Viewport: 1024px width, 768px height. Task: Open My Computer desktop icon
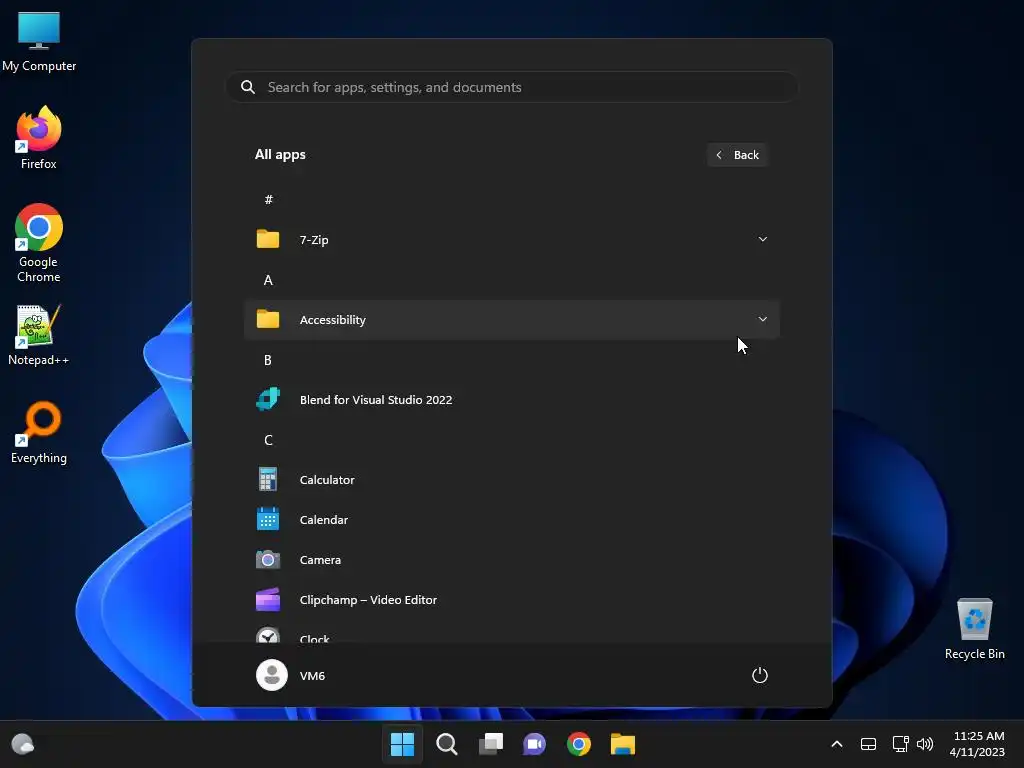[39, 40]
